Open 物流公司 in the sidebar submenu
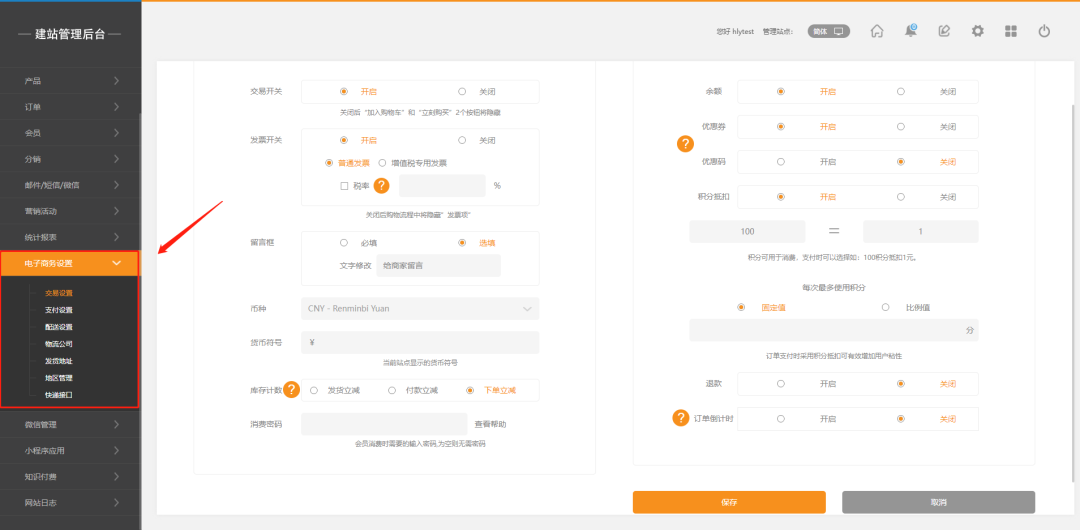The height and width of the screenshot is (530, 1080). pyautogui.click(x=58, y=344)
